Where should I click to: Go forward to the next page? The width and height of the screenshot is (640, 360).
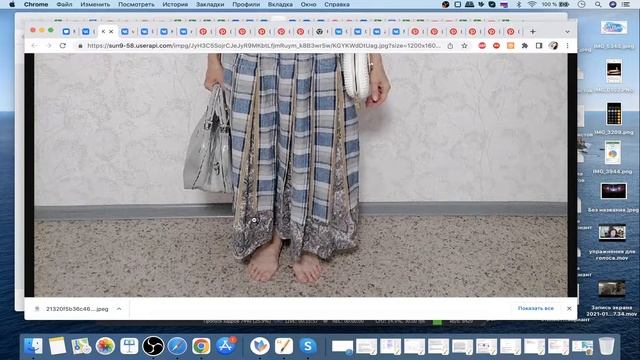(x=48, y=46)
